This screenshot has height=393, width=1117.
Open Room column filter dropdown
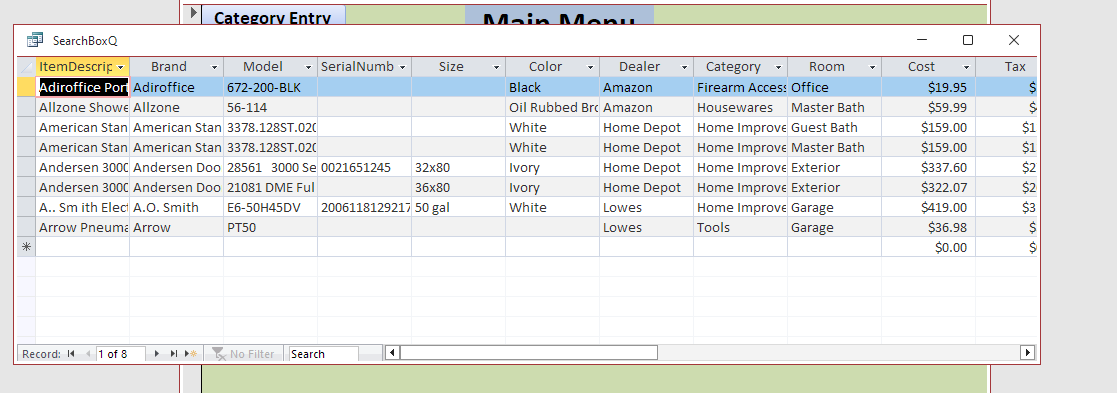[x=873, y=67]
